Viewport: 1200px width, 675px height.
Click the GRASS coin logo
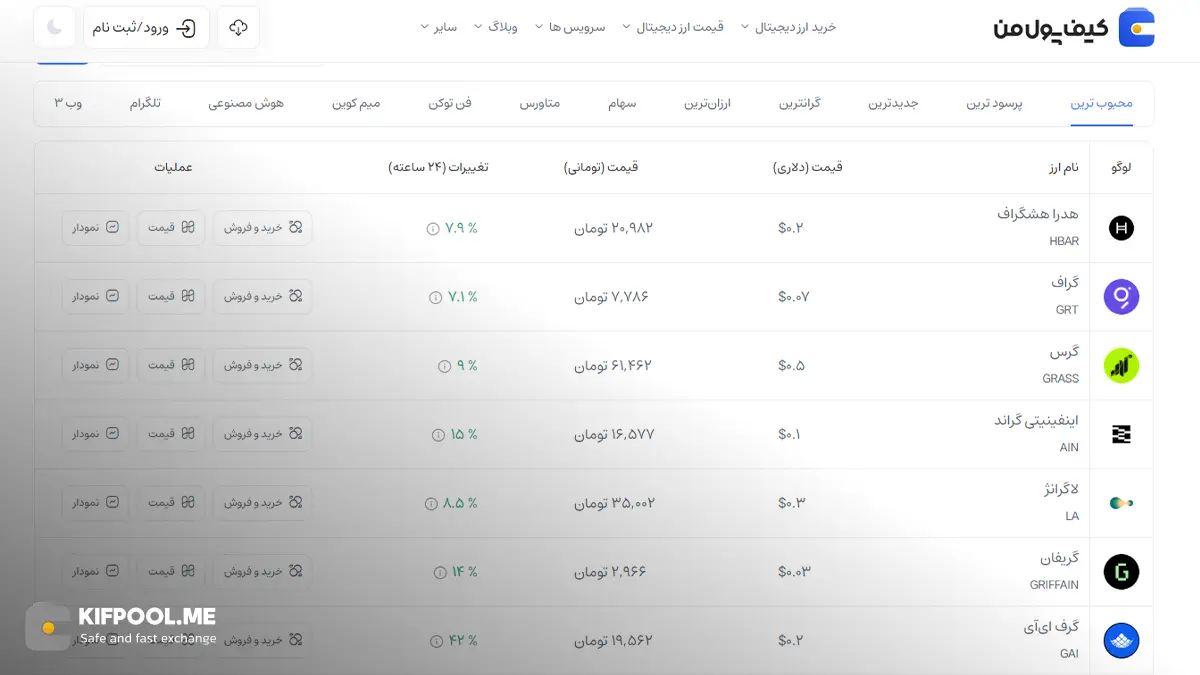coord(1120,365)
